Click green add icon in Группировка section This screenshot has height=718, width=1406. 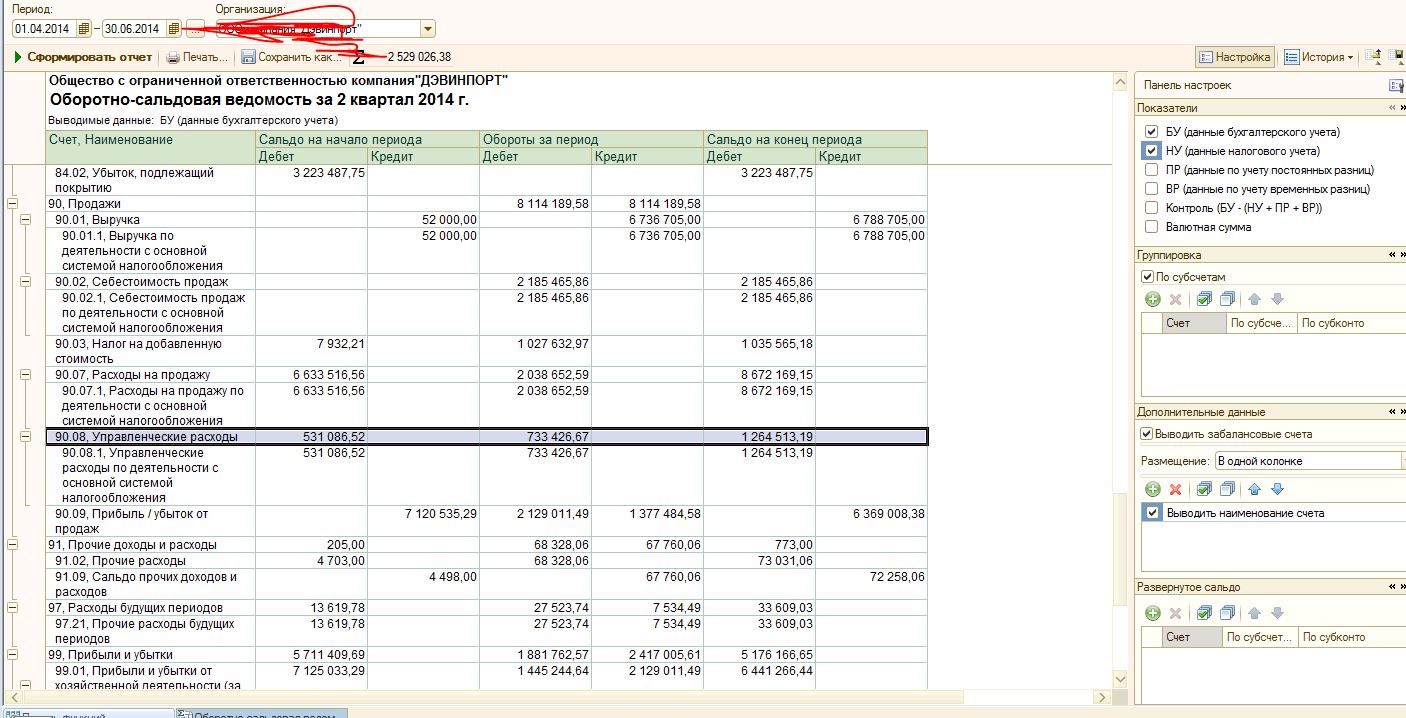coord(1152,299)
